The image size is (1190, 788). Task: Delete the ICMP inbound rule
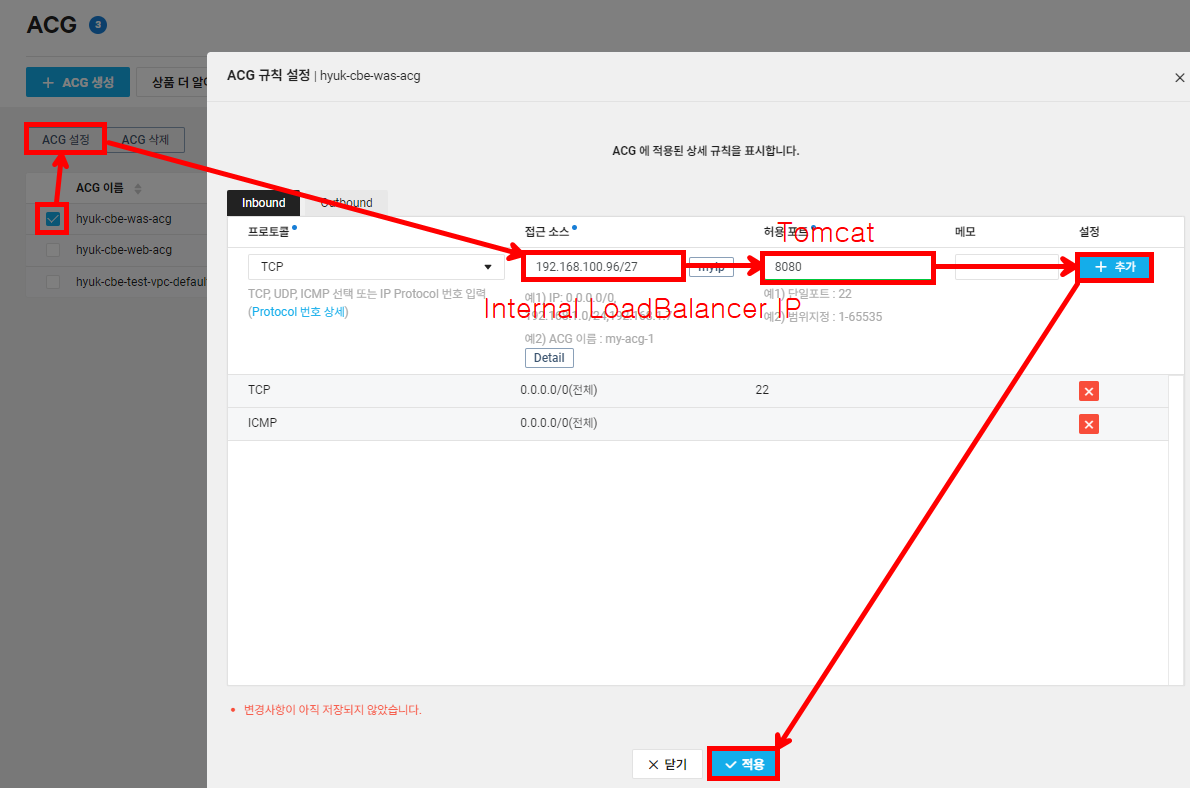1088,424
